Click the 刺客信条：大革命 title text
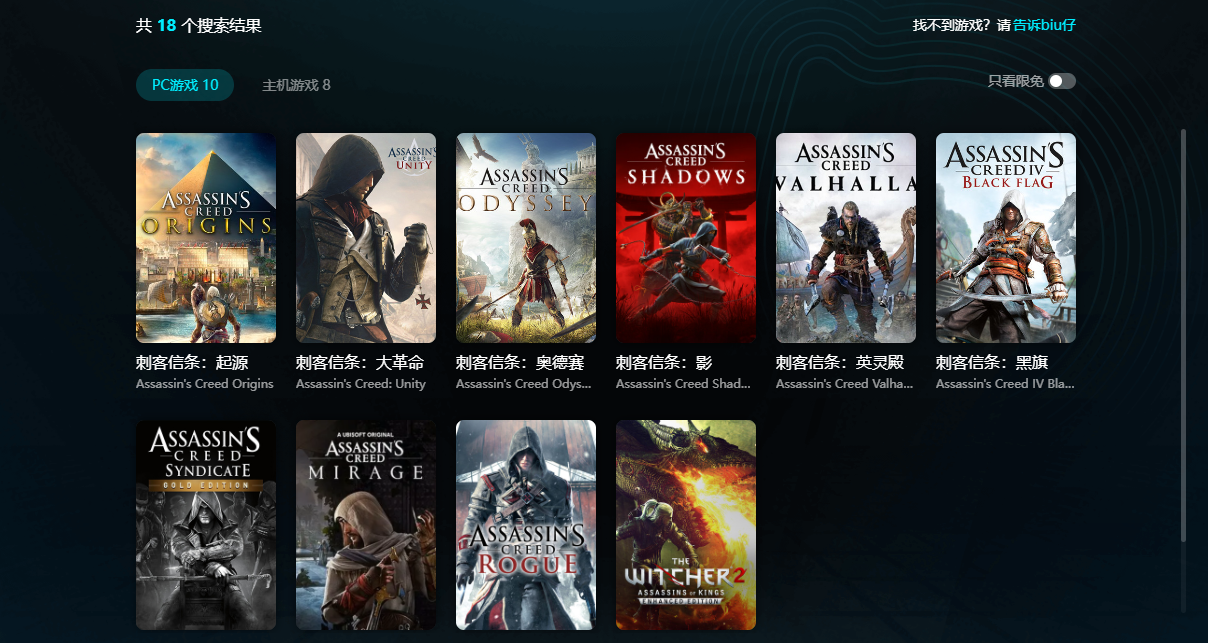 [x=360, y=362]
